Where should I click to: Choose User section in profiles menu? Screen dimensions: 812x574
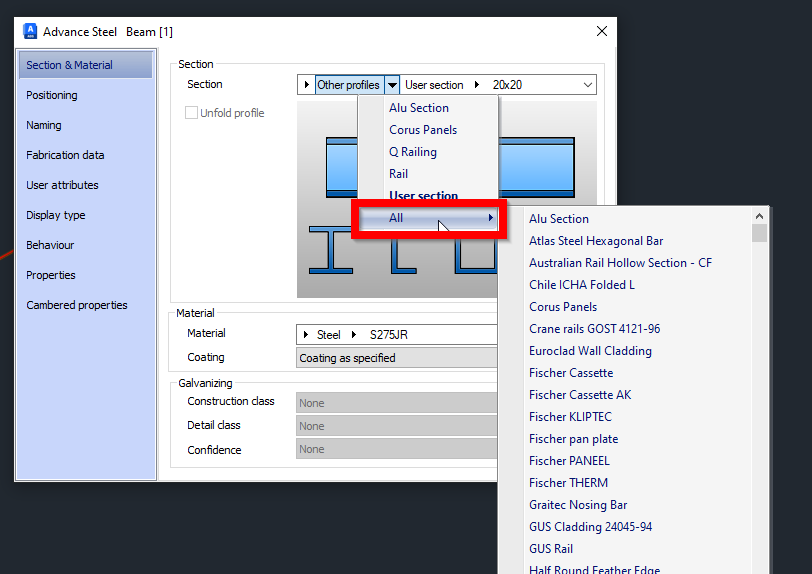[x=428, y=195]
